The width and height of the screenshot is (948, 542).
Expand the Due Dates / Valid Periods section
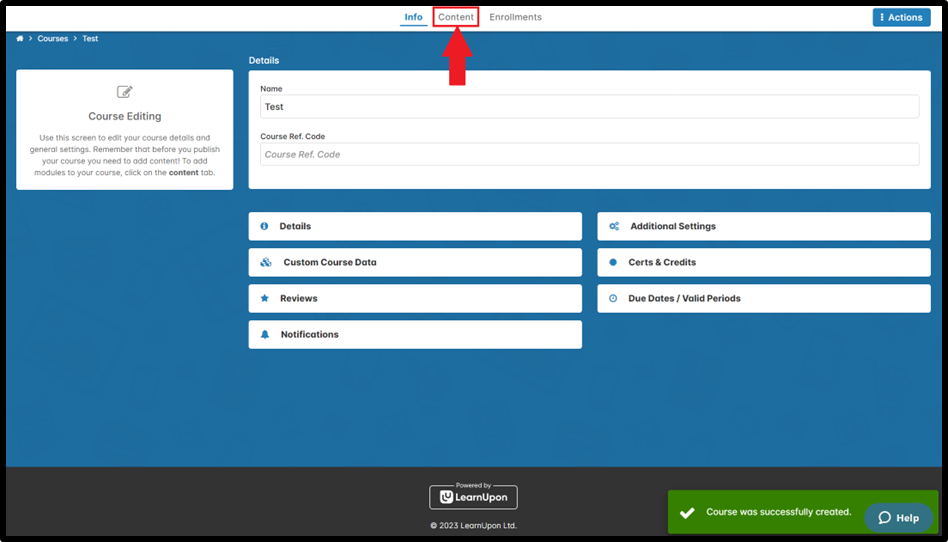(764, 298)
